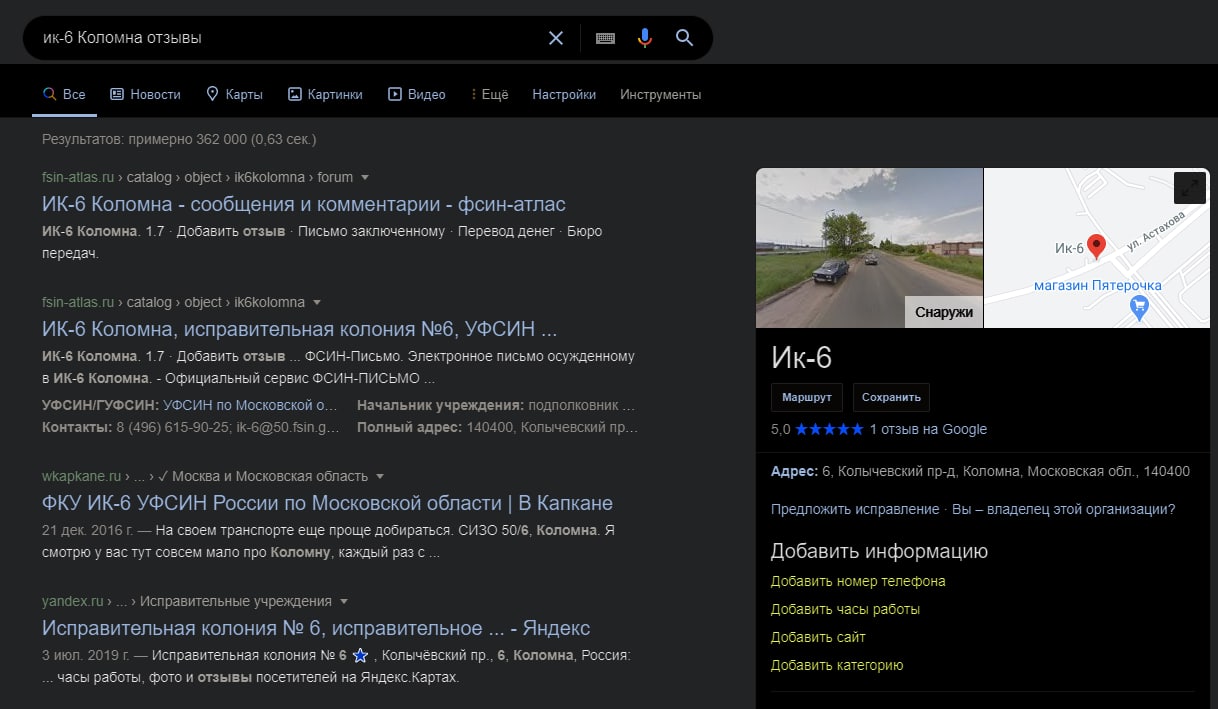
Task: Click the blue star in the Yandex result
Action: tap(360, 656)
